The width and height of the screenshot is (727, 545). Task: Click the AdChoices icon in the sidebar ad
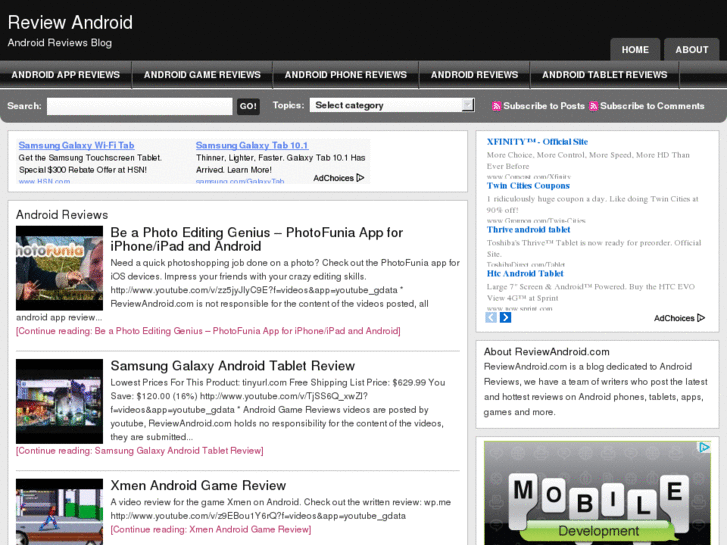click(x=700, y=318)
